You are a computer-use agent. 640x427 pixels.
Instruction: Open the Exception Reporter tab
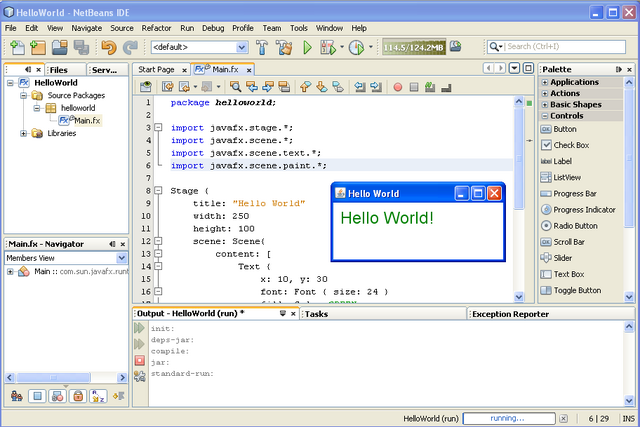[510, 314]
